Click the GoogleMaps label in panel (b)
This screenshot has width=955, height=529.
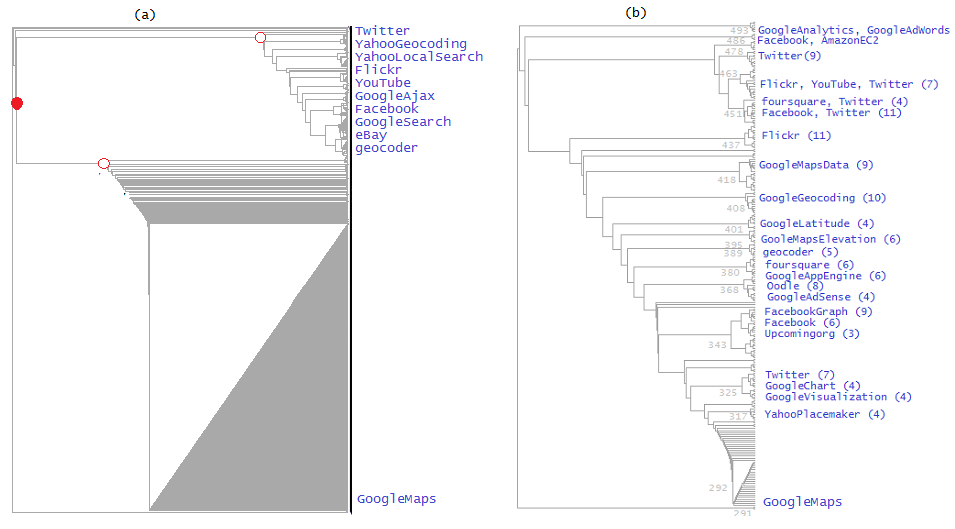803,502
